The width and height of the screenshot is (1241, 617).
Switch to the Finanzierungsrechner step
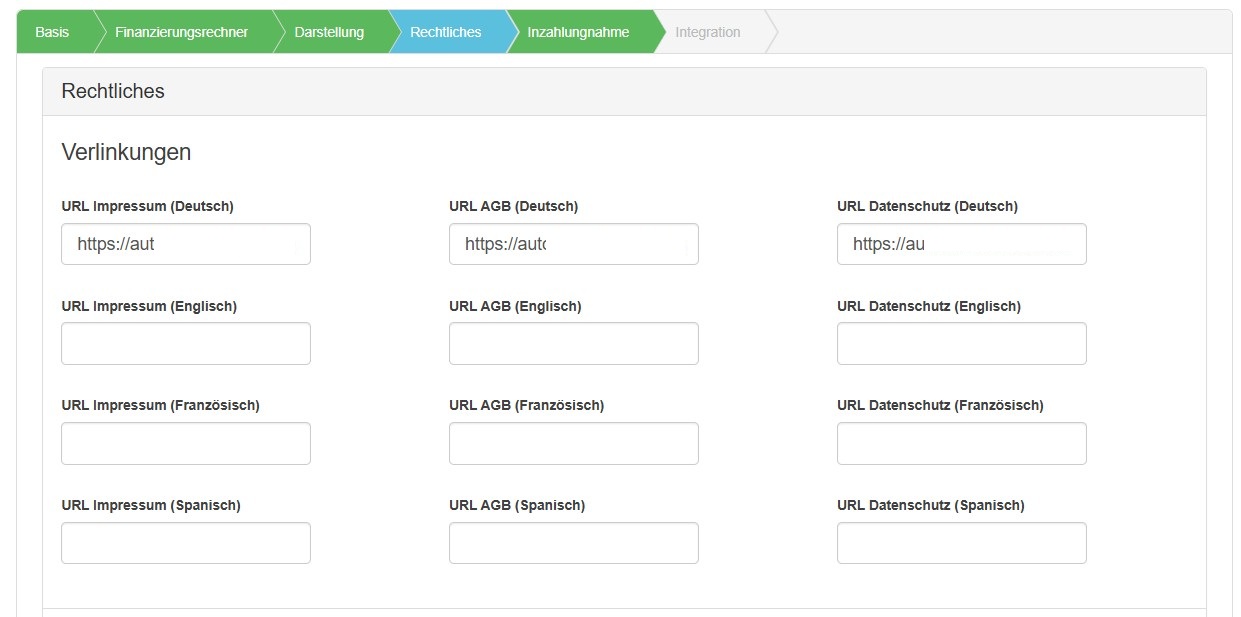[x=181, y=32]
